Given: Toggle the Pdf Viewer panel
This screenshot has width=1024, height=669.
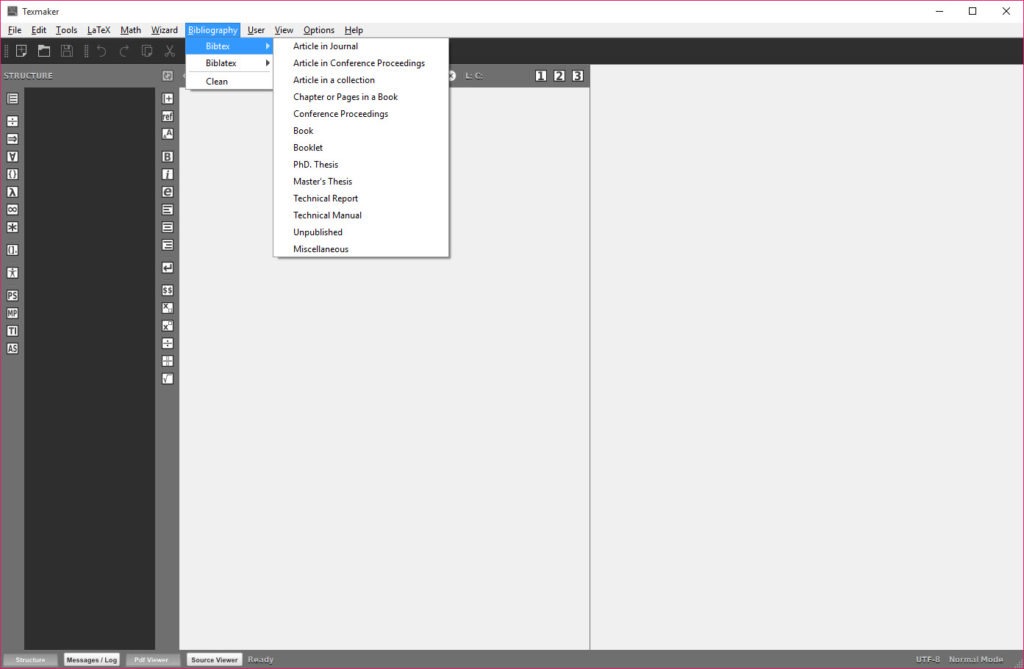Looking at the screenshot, I should pyautogui.click(x=151, y=660).
